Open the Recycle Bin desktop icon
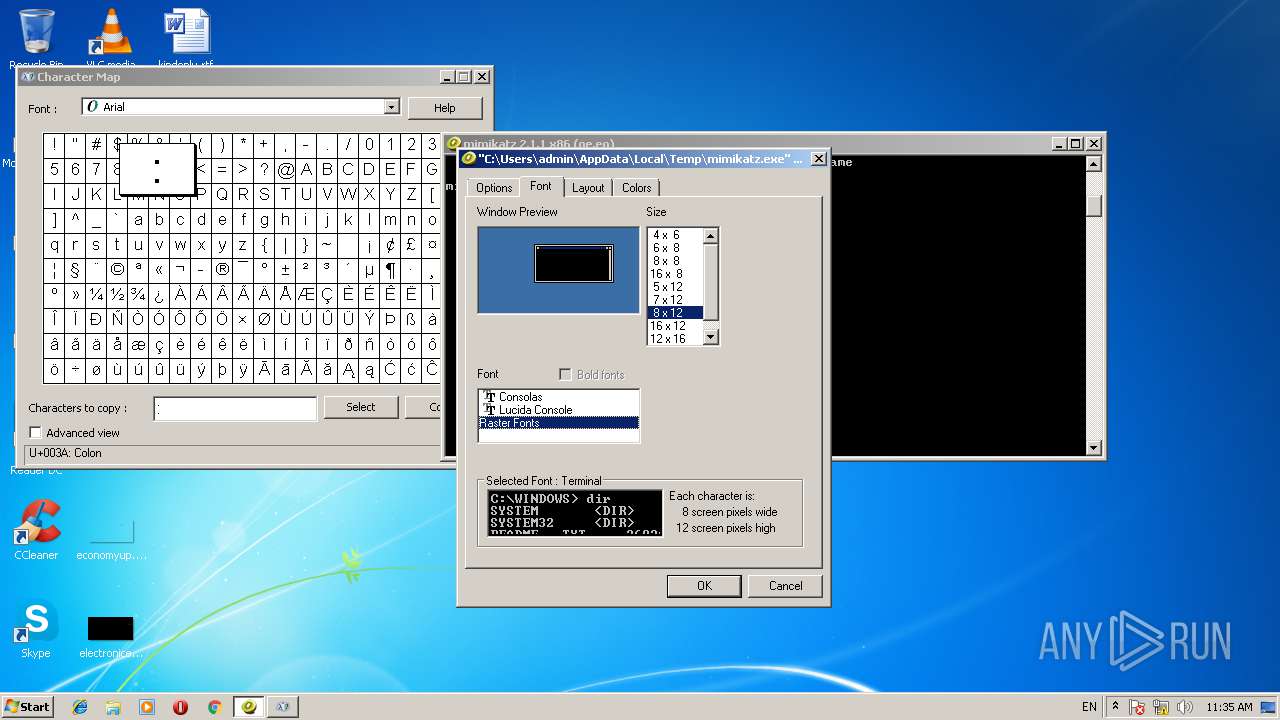The height and width of the screenshot is (720, 1280). click(x=36, y=36)
